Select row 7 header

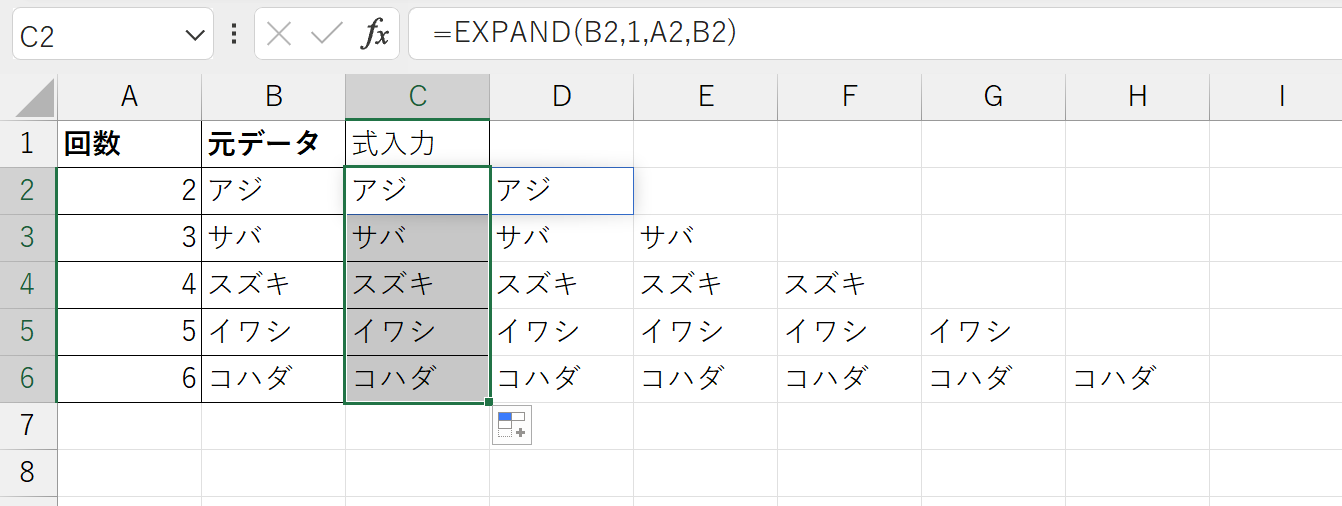click(28, 426)
